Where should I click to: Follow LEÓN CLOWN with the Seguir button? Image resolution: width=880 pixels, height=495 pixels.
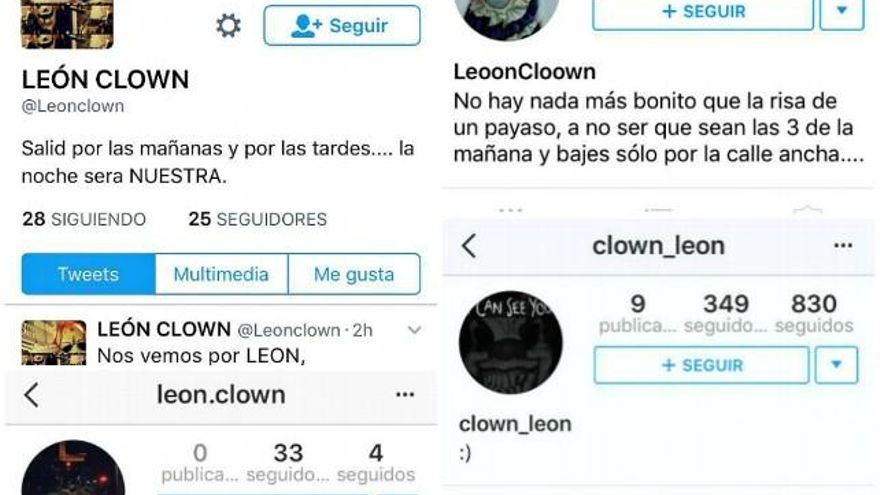click(342, 25)
